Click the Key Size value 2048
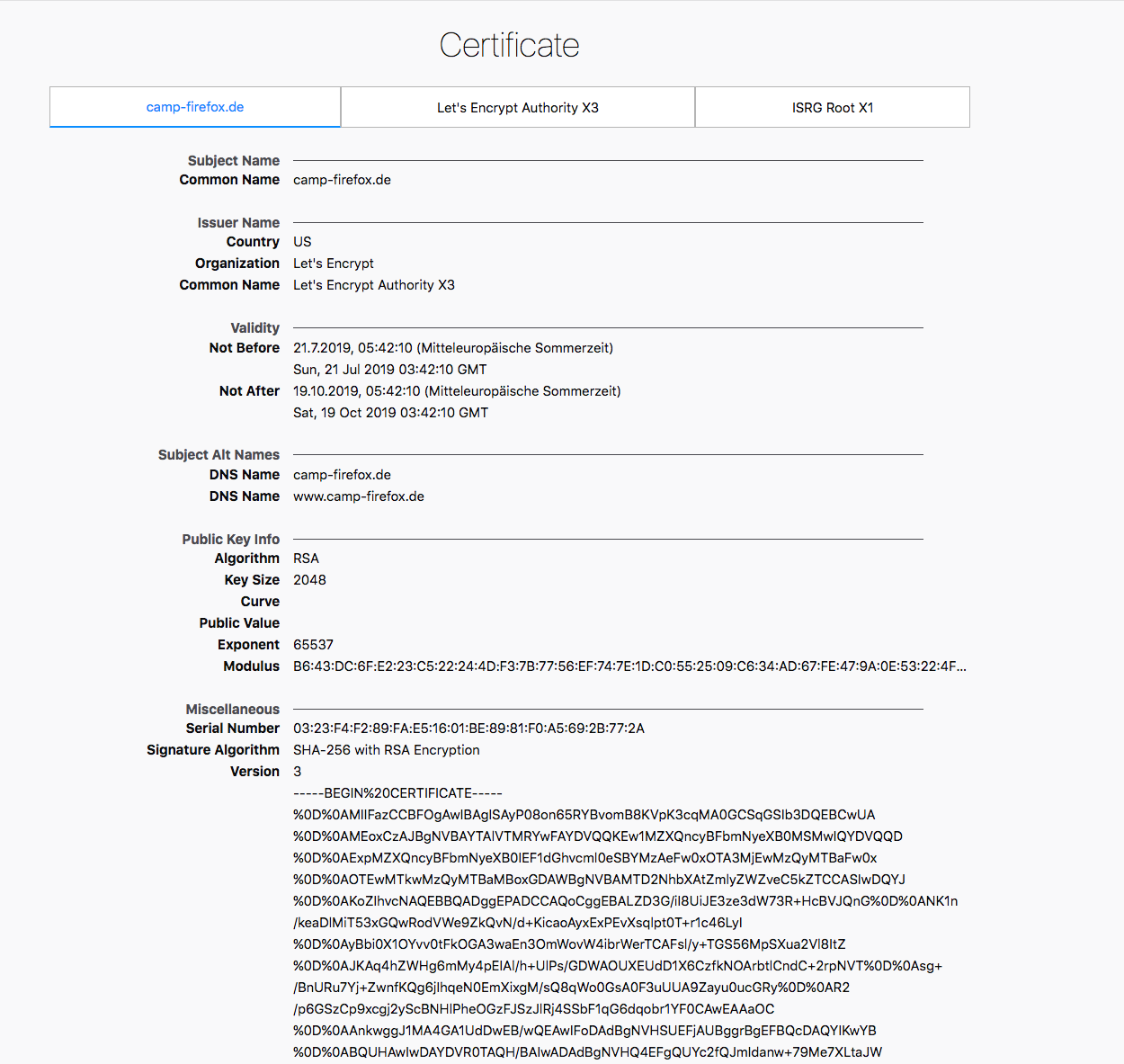The height and width of the screenshot is (1064, 1124). tap(309, 580)
